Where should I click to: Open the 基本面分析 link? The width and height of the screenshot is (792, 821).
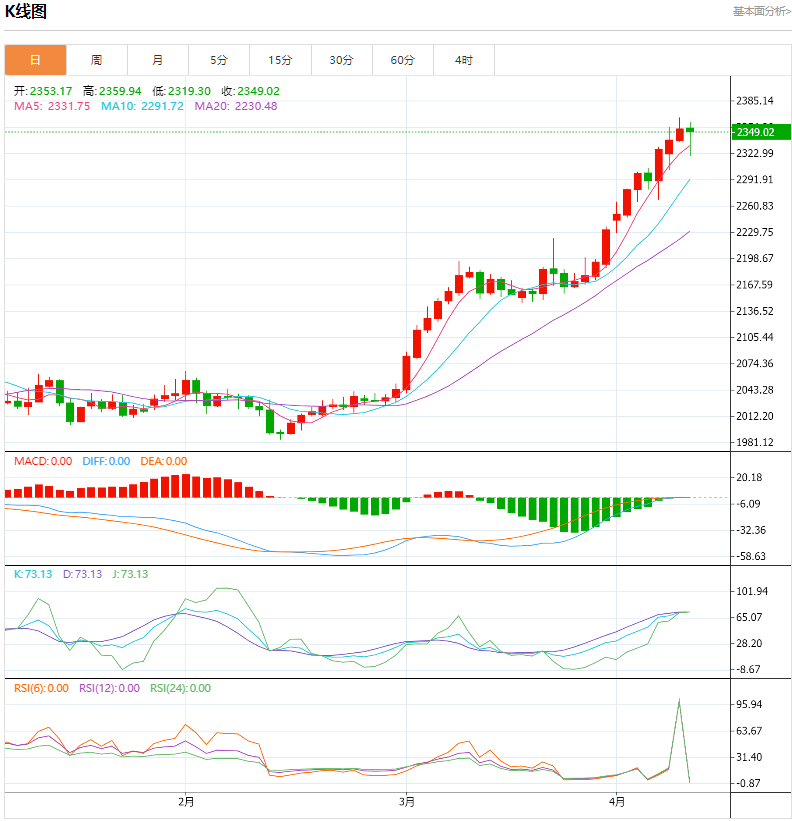click(x=761, y=11)
